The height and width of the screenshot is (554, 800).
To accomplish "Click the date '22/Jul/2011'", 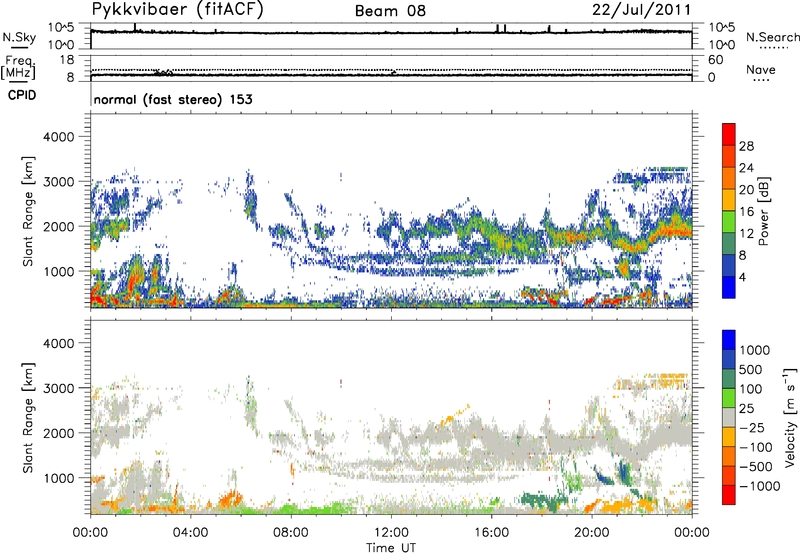I will coord(641,10).
